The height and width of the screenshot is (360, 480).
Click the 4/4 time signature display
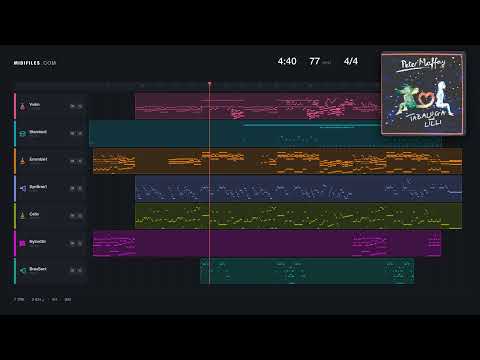point(351,61)
